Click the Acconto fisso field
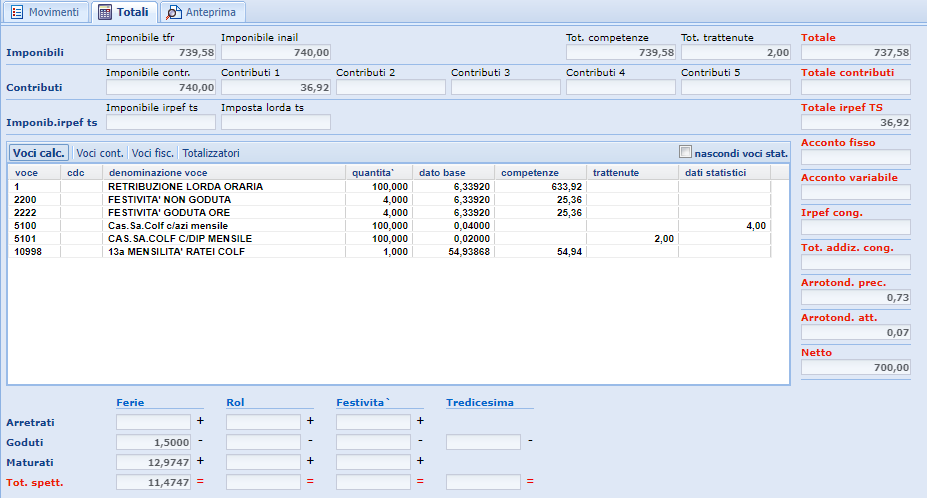Screen dimensions: 927x498 [855, 157]
